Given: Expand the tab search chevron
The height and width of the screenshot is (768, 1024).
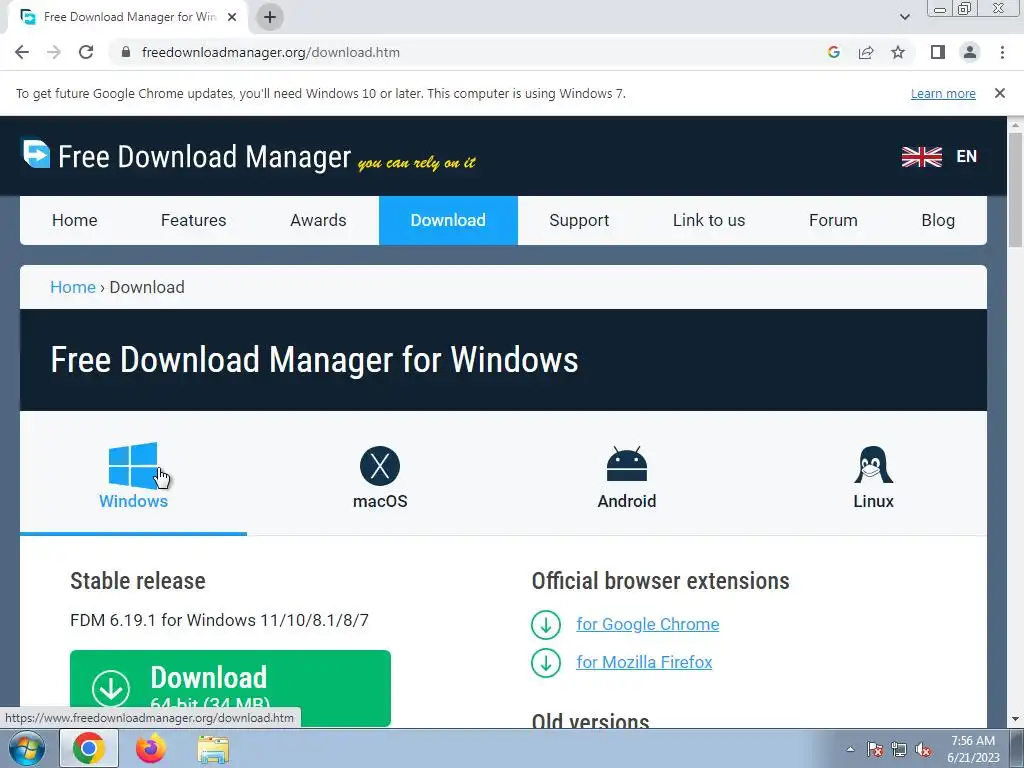Looking at the screenshot, I should (904, 17).
